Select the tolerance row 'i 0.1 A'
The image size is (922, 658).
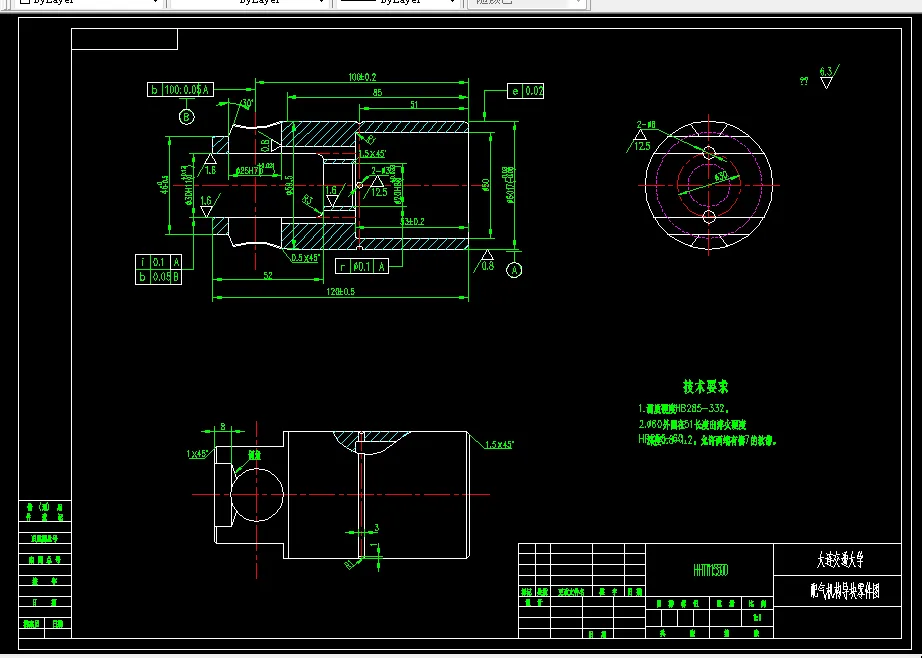click(158, 262)
